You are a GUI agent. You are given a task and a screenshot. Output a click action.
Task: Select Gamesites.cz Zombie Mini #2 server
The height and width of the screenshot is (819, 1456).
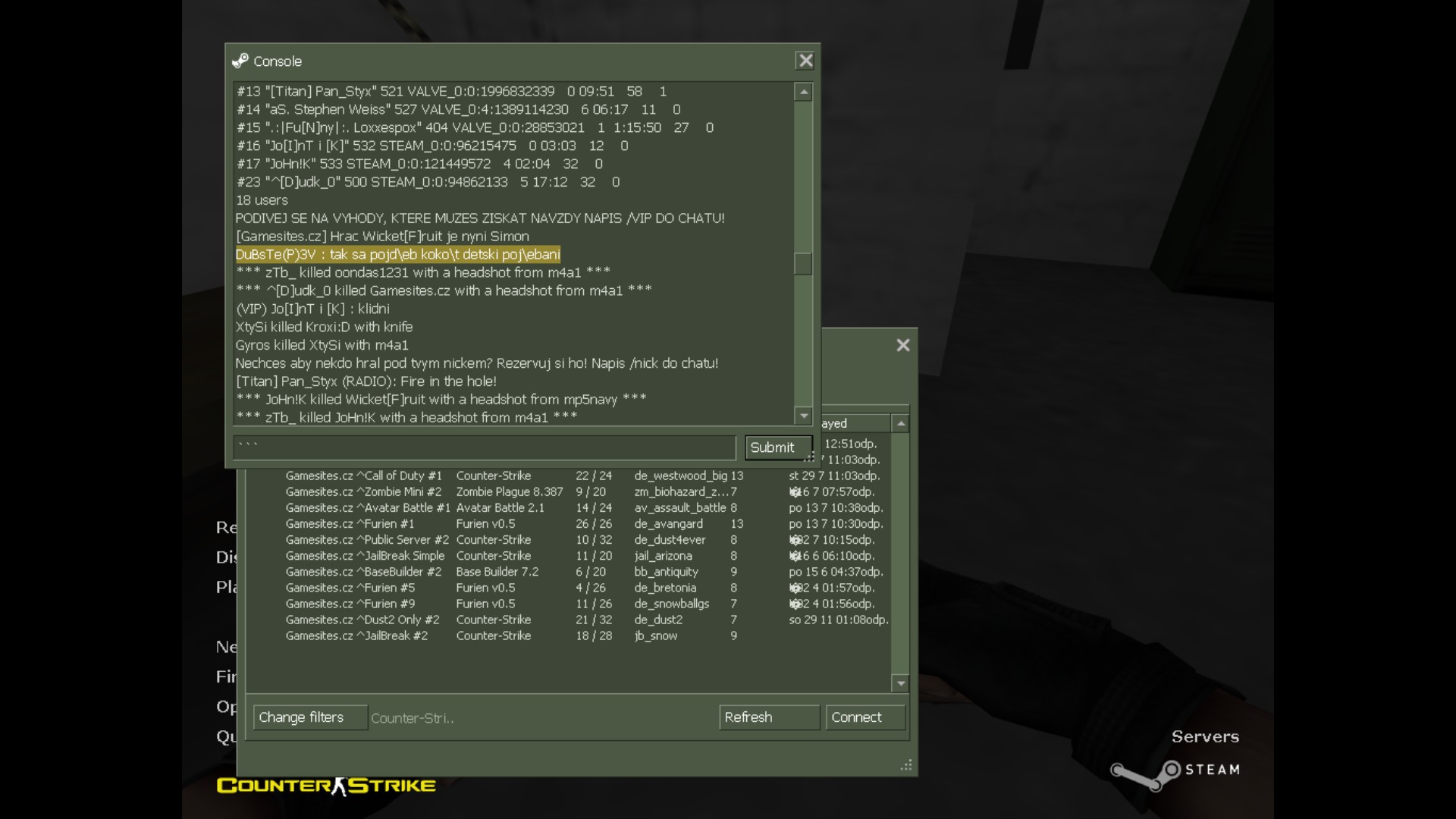pyautogui.click(x=567, y=491)
